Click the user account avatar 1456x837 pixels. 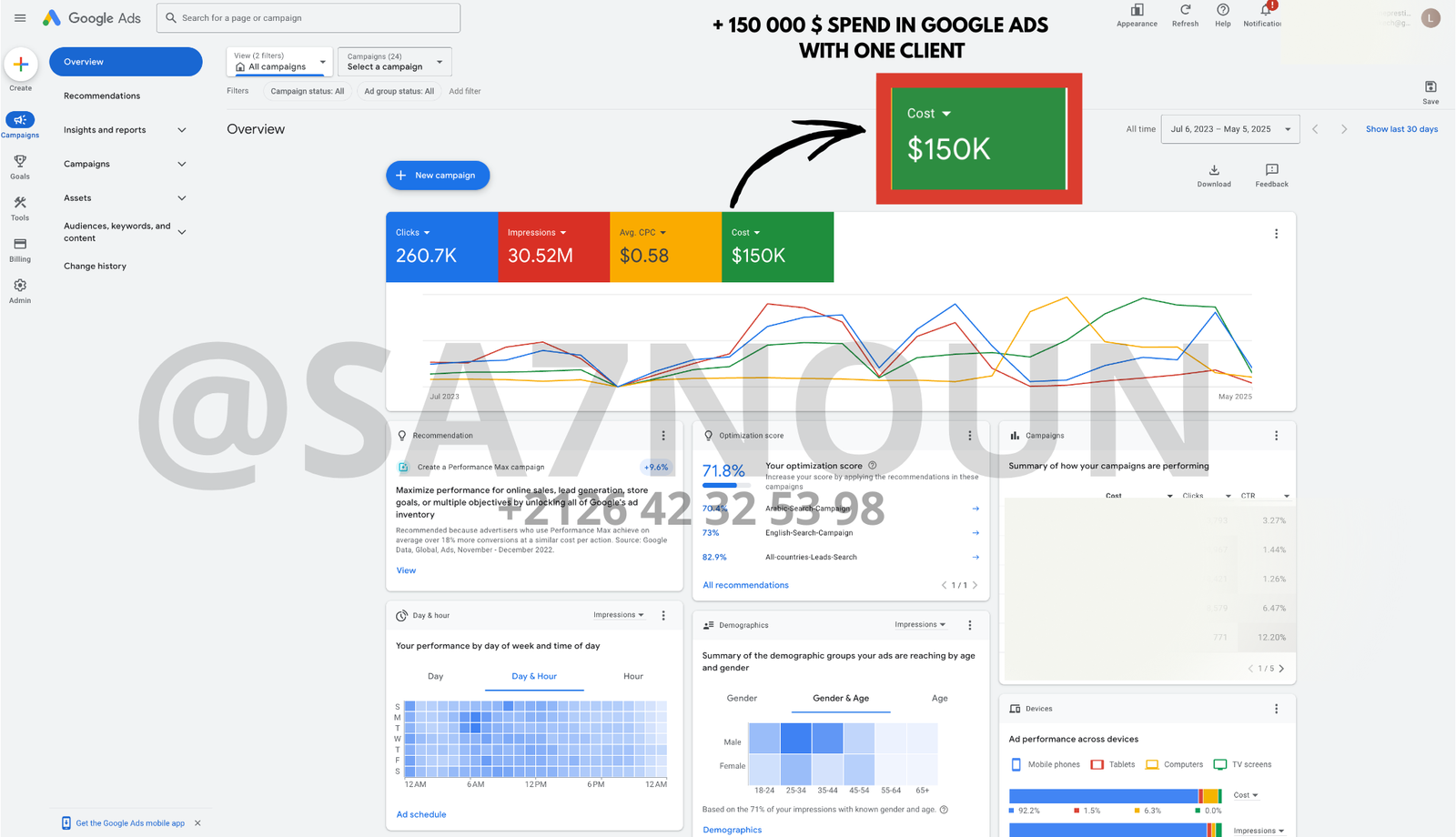point(1431,17)
